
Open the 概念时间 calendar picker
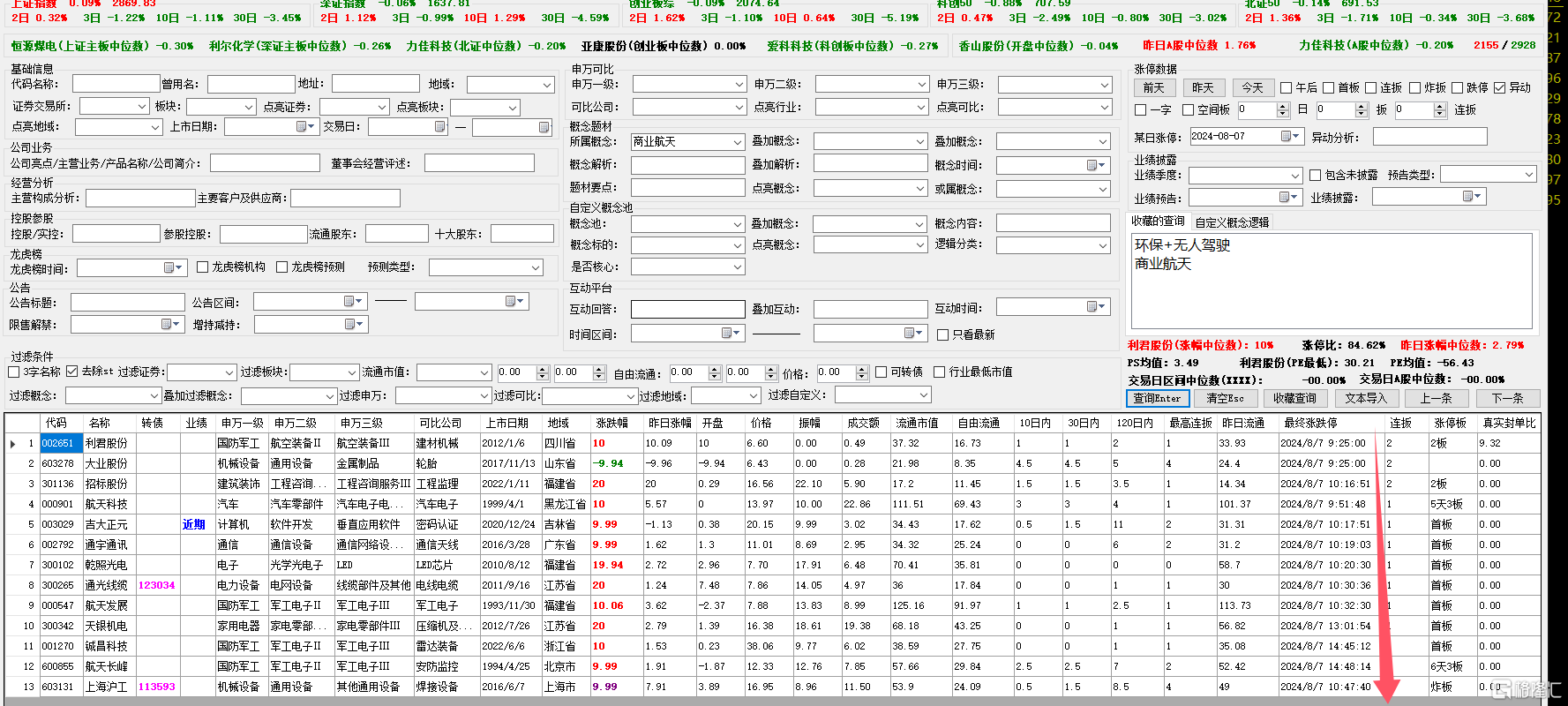(1096, 165)
